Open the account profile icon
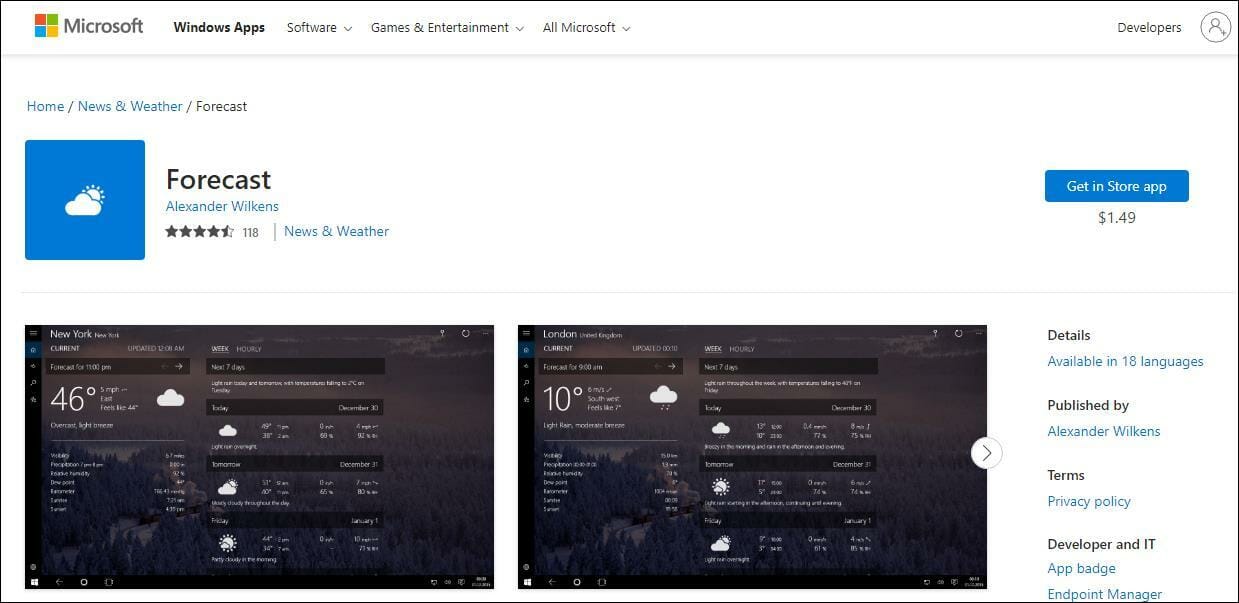This screenshot has height=603, width=1239. [1215, 26]
